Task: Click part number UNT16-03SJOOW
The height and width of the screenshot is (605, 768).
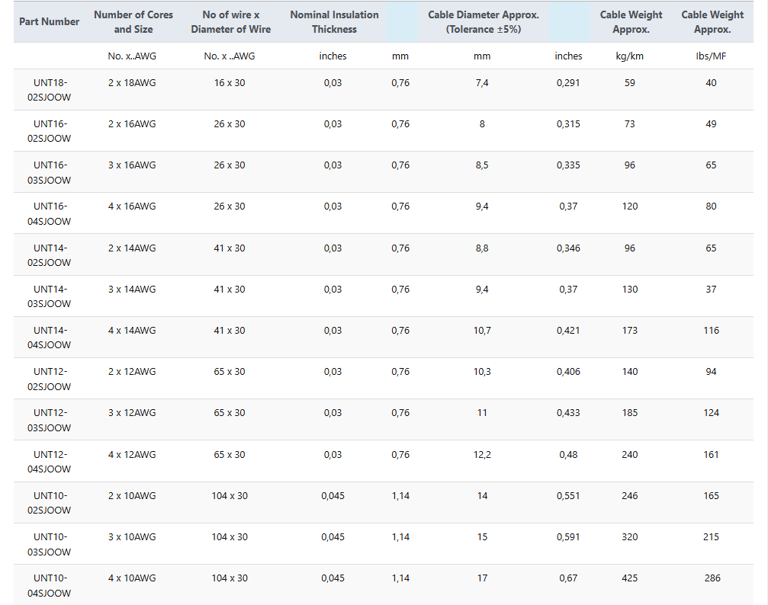Action: click(49, 173)
